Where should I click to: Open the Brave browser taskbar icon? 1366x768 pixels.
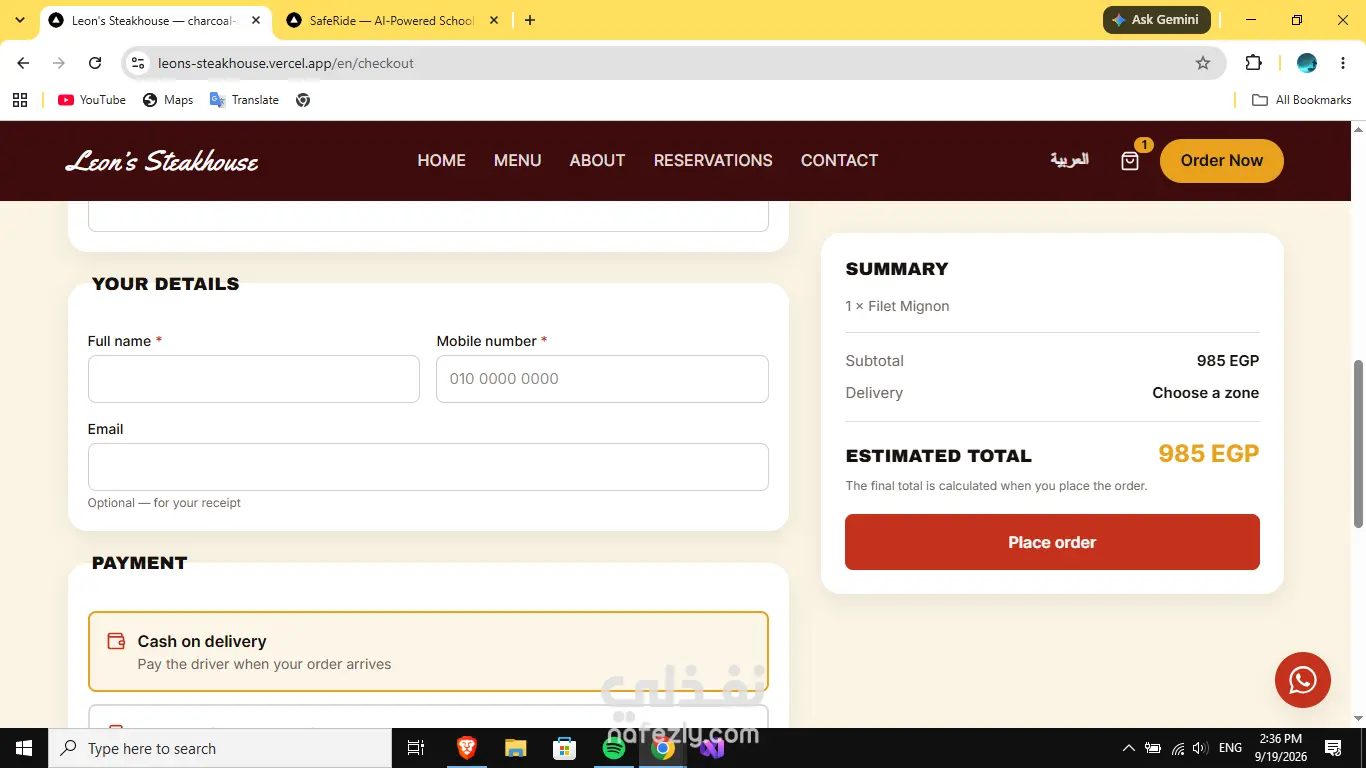(466, 748)
